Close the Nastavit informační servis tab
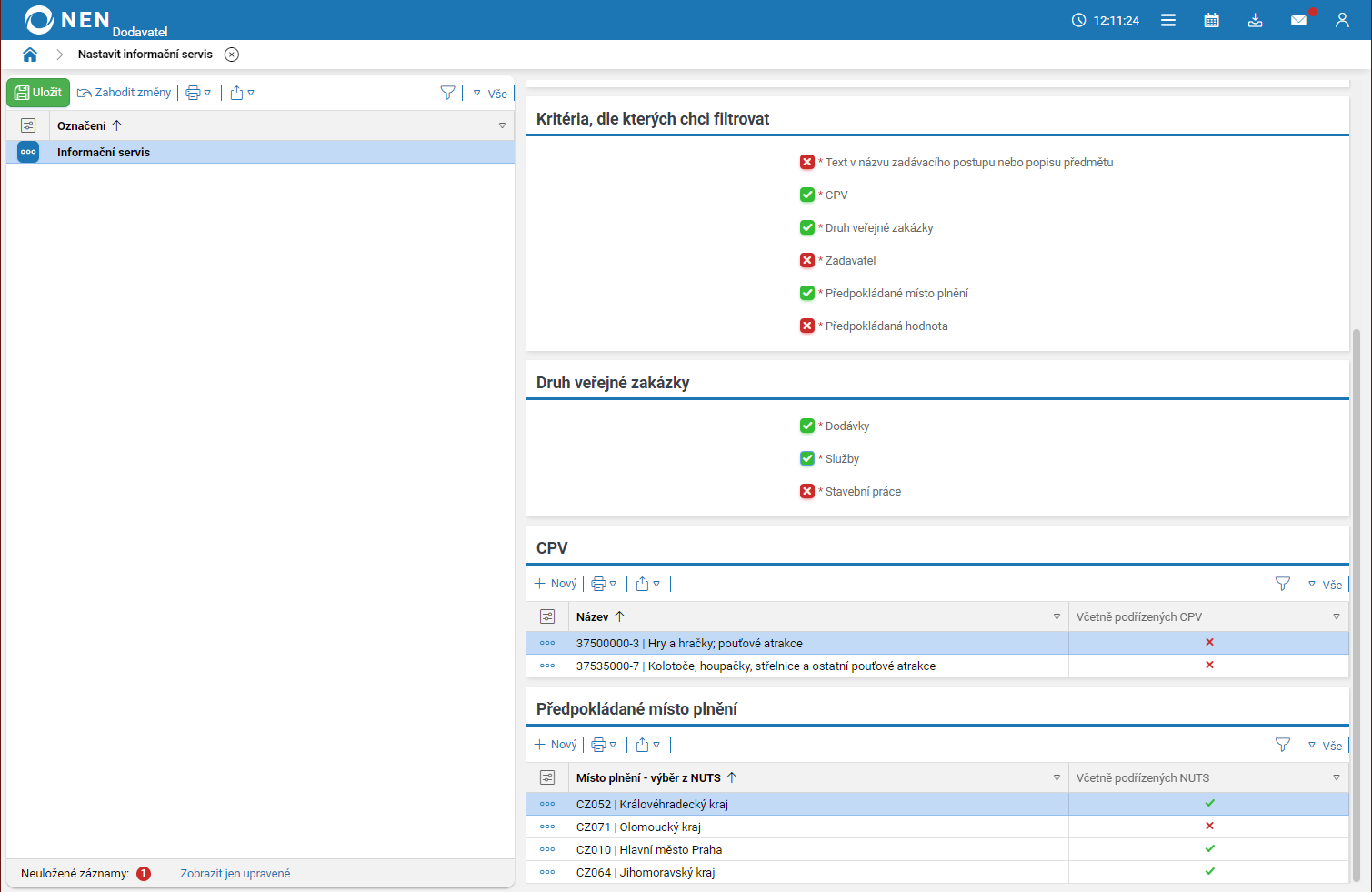Screen dimensions: 1372x892 click(232, 55)
